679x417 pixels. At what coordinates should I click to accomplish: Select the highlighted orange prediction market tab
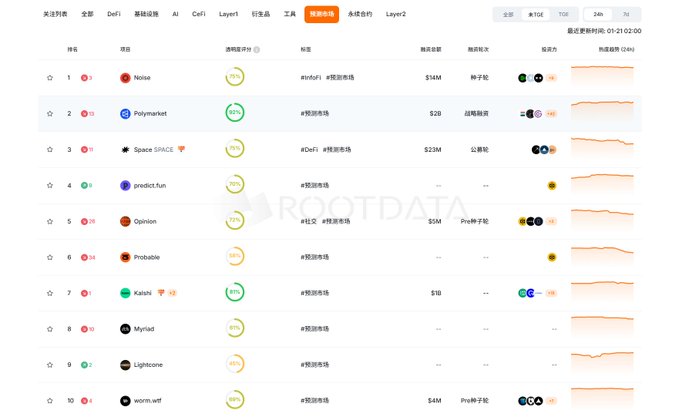(x=322, y=14)
